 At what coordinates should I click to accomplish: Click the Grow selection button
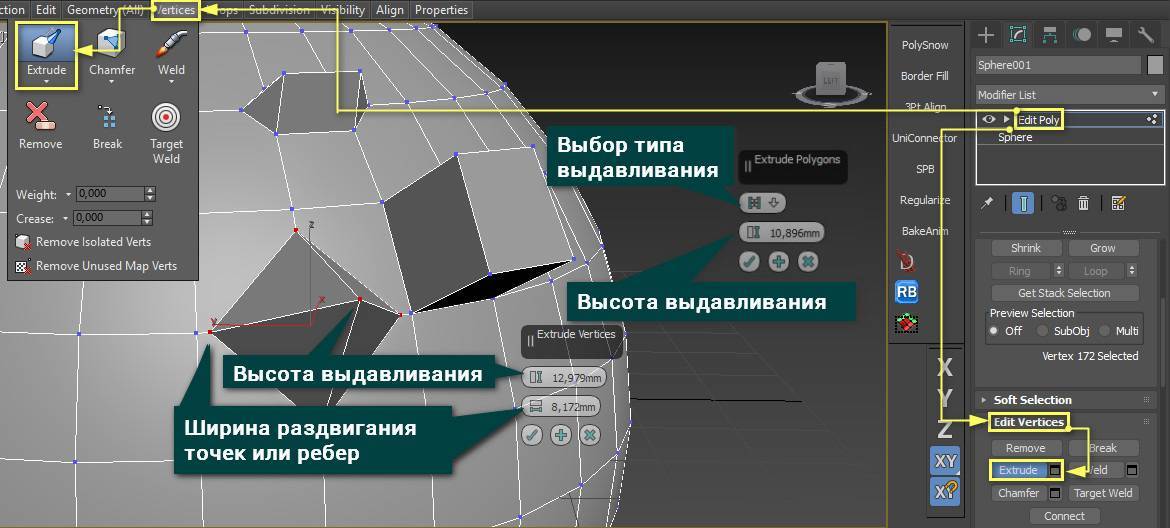coord(1103,248)
